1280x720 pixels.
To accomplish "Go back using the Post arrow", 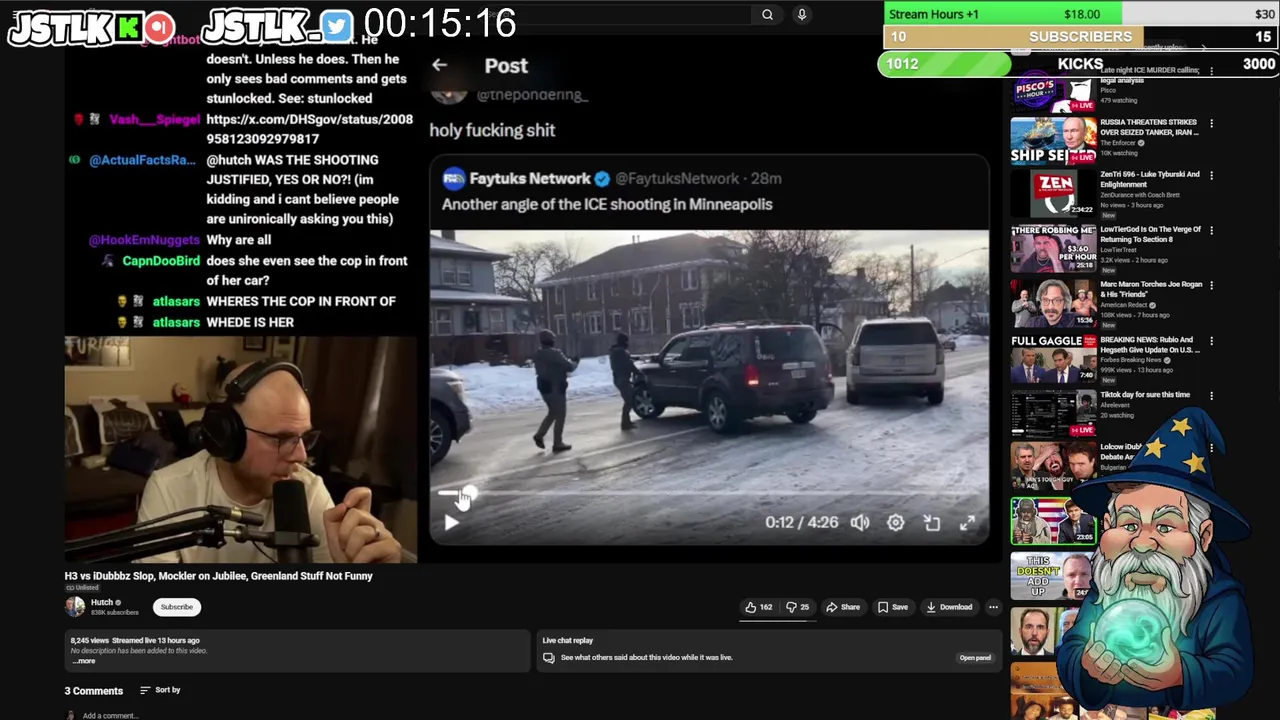I will pos(439,65).
